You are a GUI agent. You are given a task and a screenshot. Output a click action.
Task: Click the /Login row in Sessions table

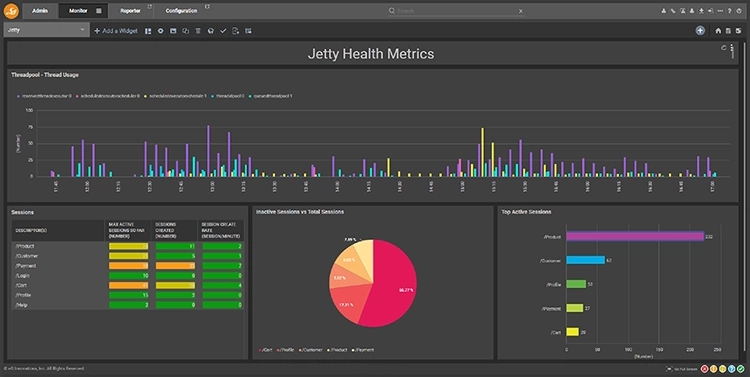128,276
